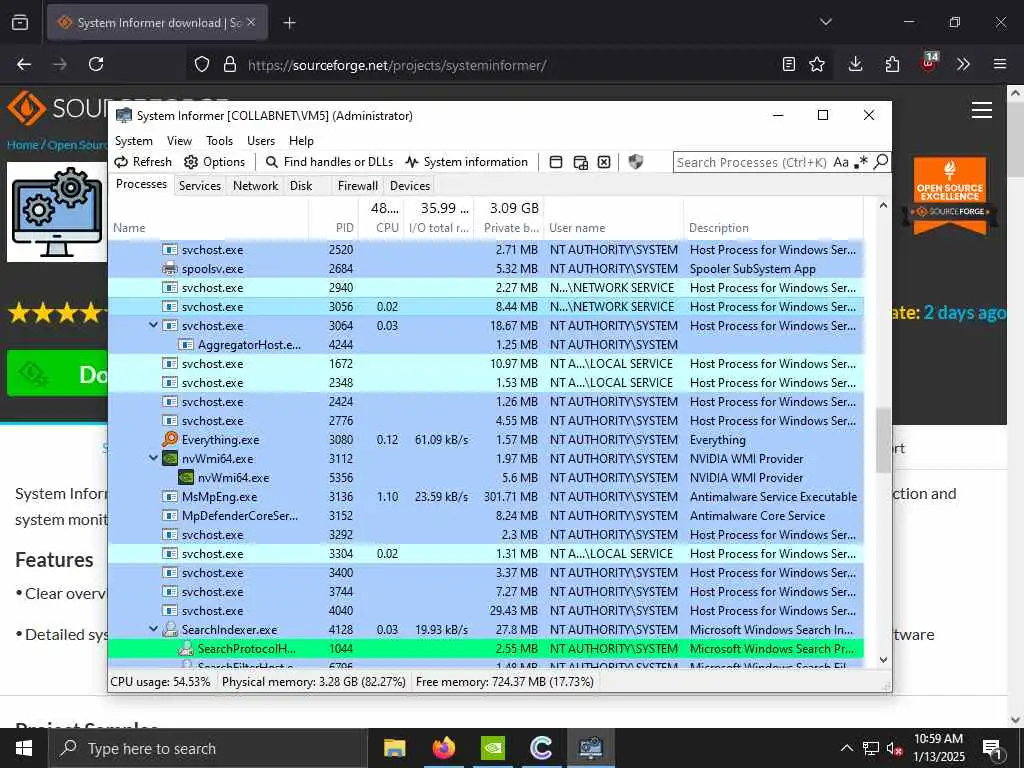Screen dimensions: 1024x768
Task: Select the MpDefenderCoreService process row
Action: 485,515
